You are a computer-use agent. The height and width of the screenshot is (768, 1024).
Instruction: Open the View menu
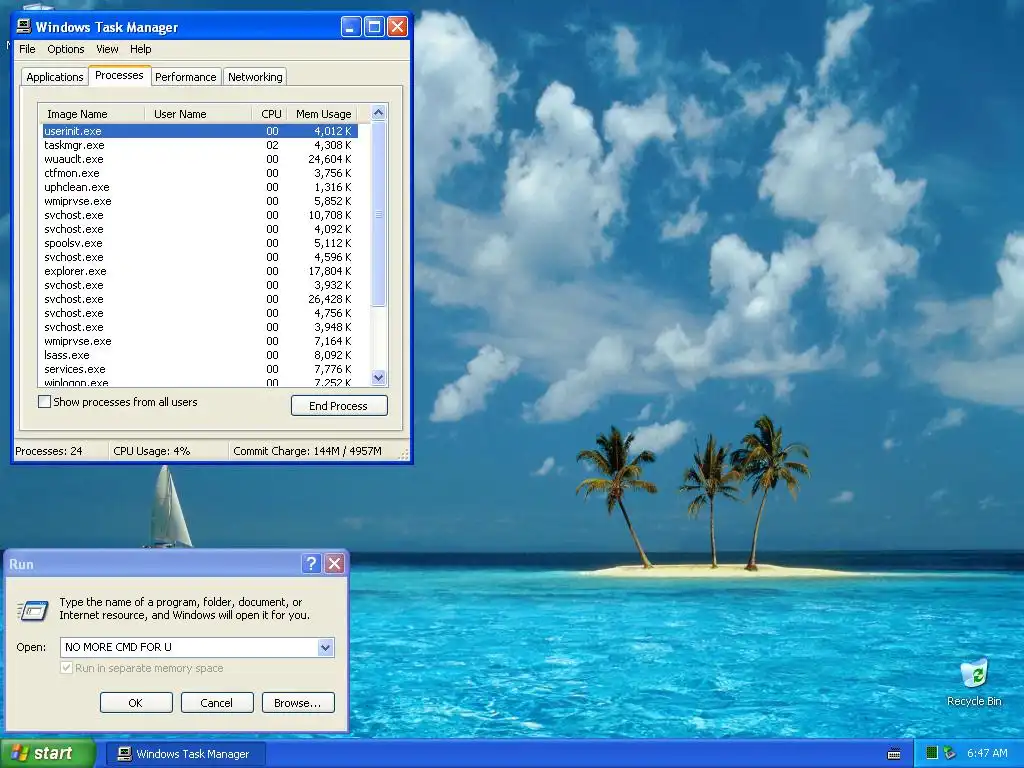107,49
